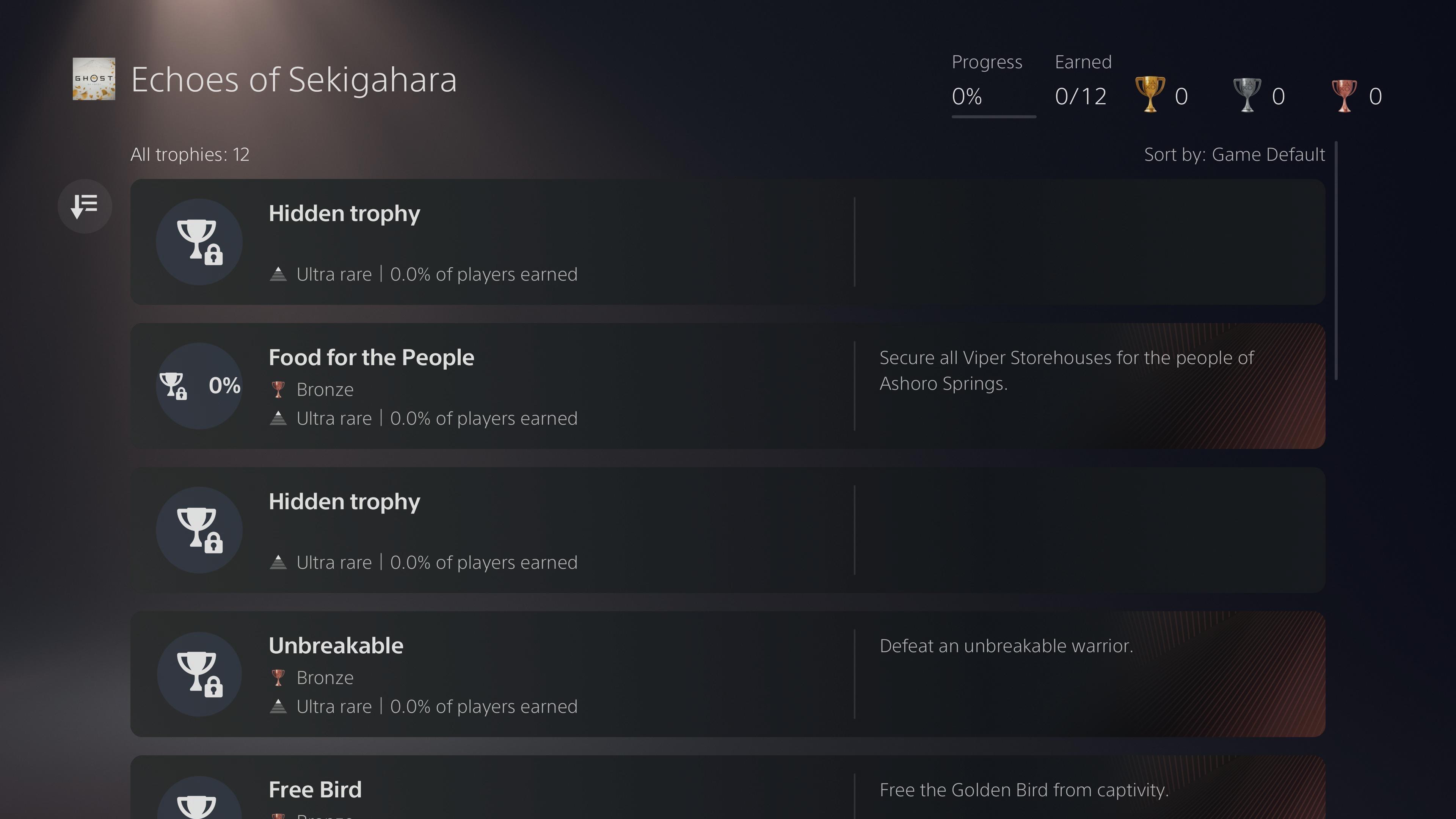Click the second Hidden trophy's locked icon
Screen dimensions: 1456x819
(x=199, y=530)
